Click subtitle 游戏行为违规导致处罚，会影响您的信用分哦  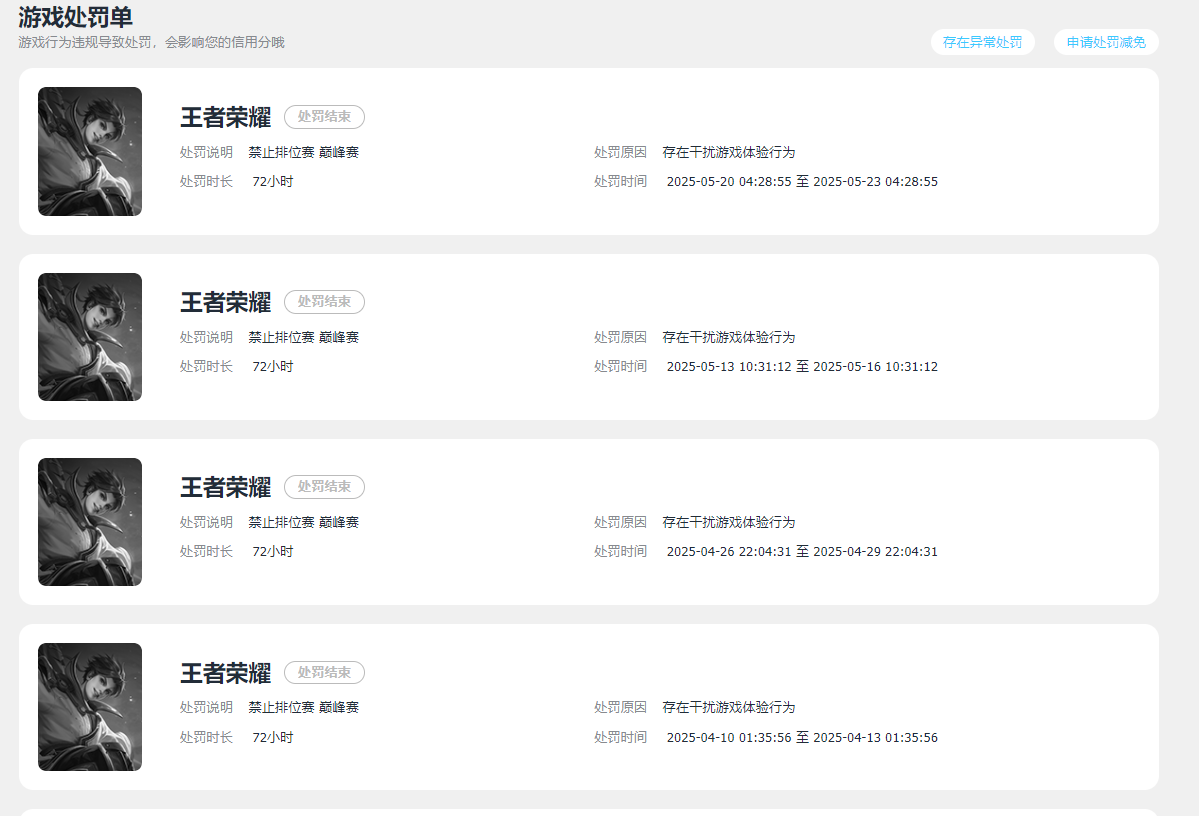click(151, 42)
